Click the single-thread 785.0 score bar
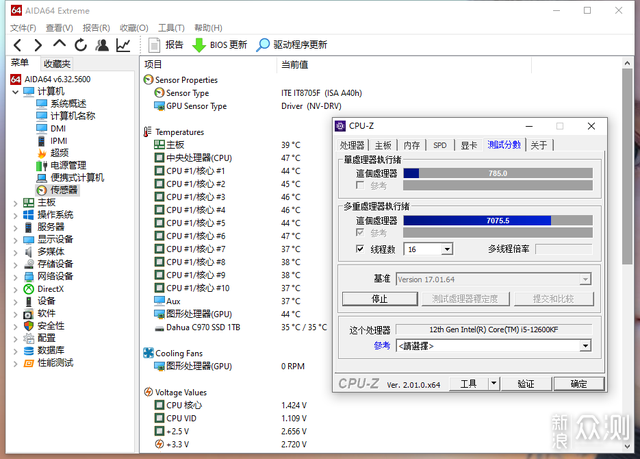The height and width of the screenshot is (459, 640). pyautogui.click(x=498, y=173)
